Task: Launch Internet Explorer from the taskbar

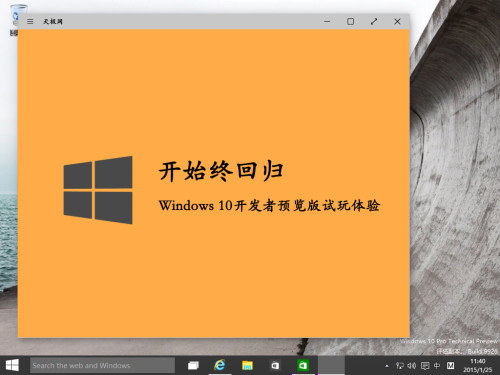Action: pos(220,365)
